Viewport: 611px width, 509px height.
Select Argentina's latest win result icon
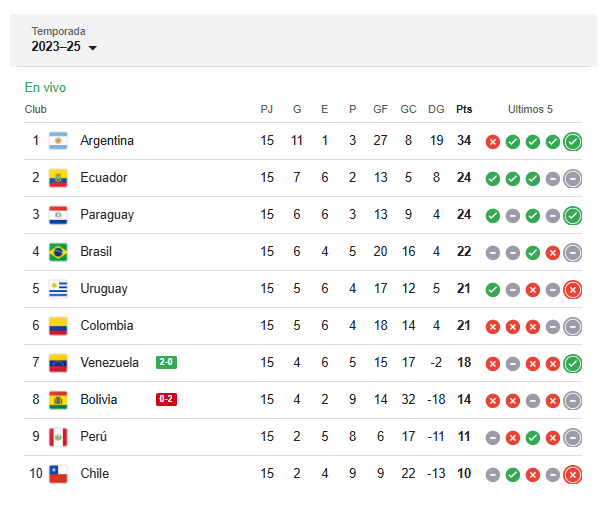click(x=572, y=141)
